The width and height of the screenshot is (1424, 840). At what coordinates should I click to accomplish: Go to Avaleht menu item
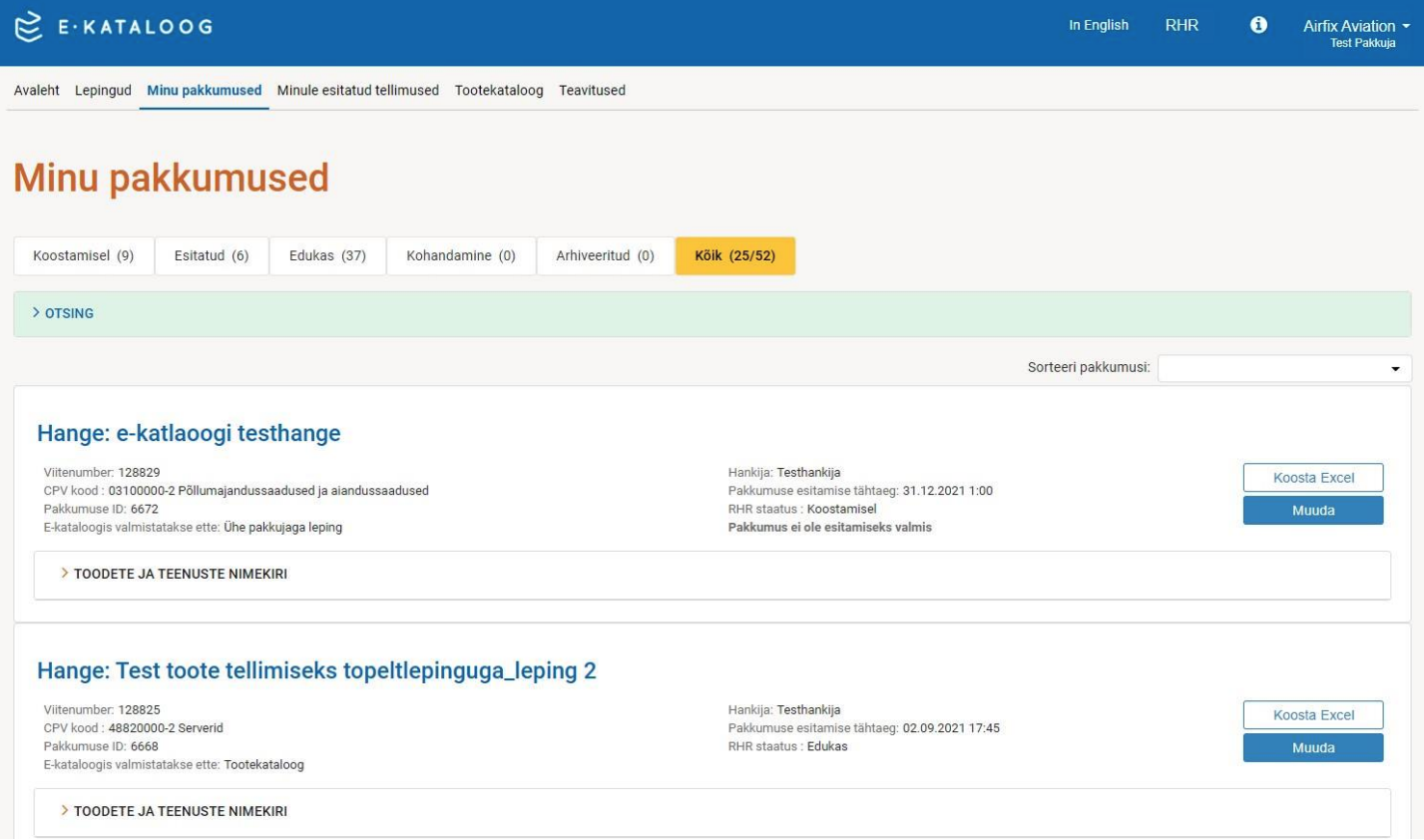coord(37,90)
